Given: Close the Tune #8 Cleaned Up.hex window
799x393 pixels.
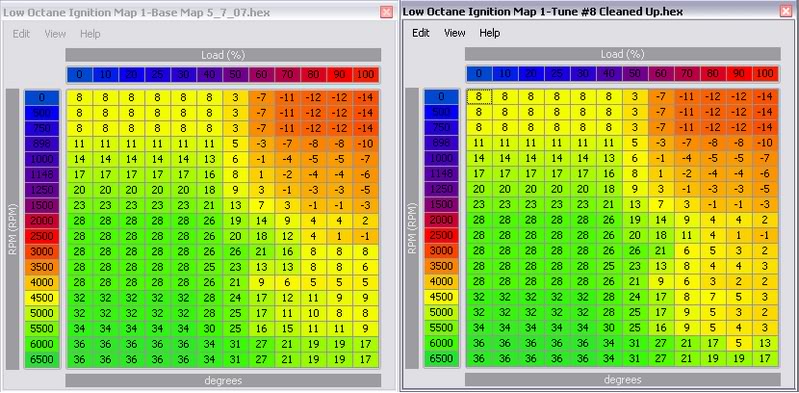Looking at the screenshot, I should (786, 11).
